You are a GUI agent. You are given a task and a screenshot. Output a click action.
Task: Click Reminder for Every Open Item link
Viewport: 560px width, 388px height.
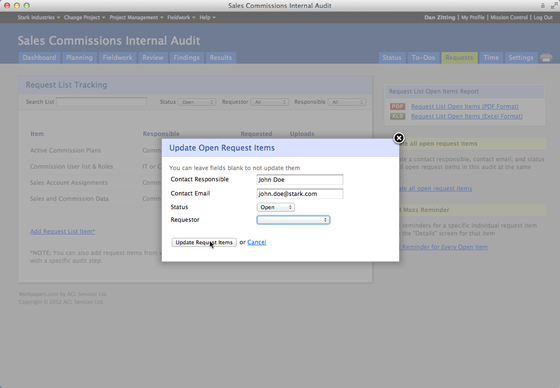point(444,247)
